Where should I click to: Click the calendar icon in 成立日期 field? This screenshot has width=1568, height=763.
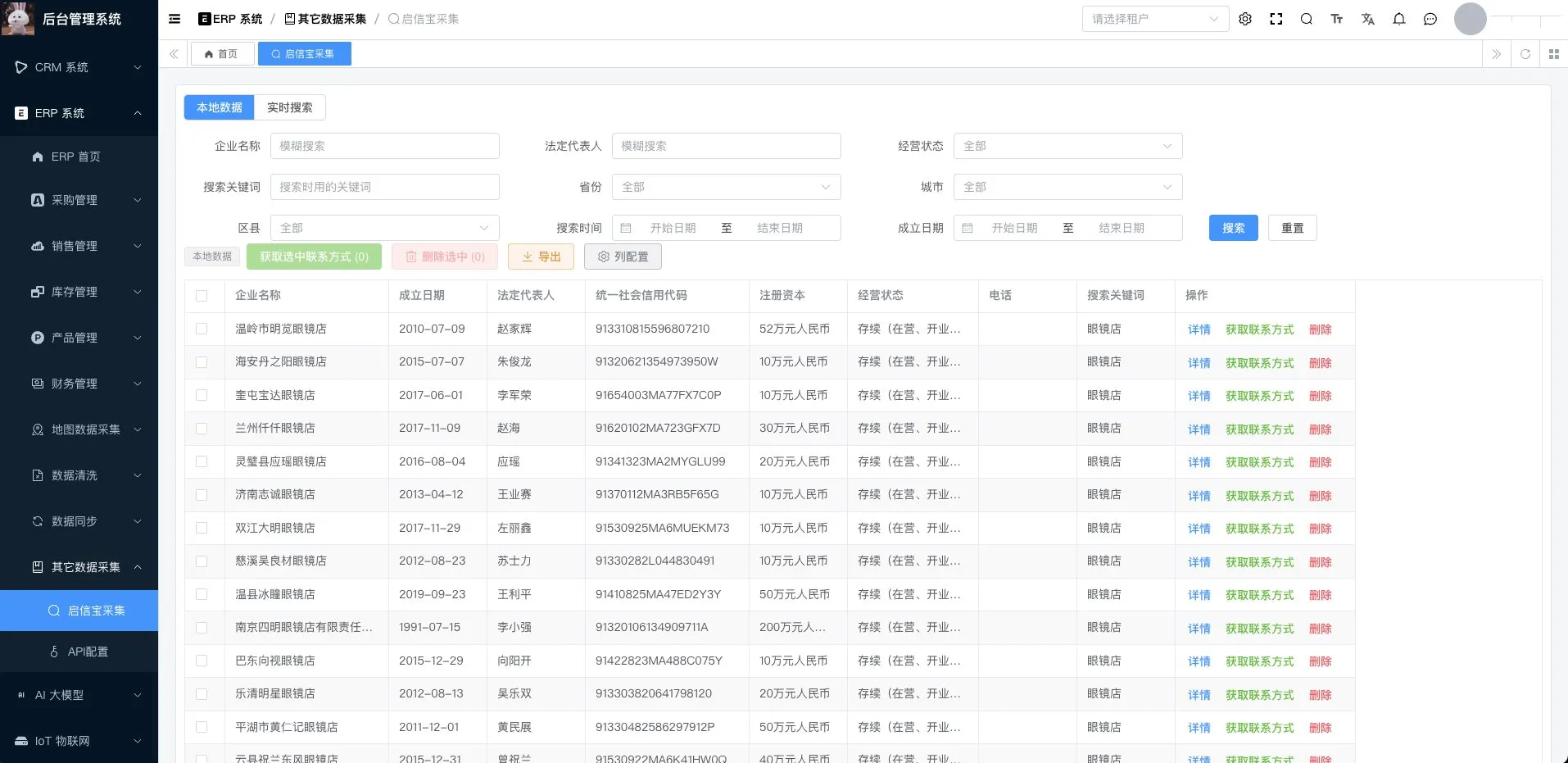tap(968, 228)
